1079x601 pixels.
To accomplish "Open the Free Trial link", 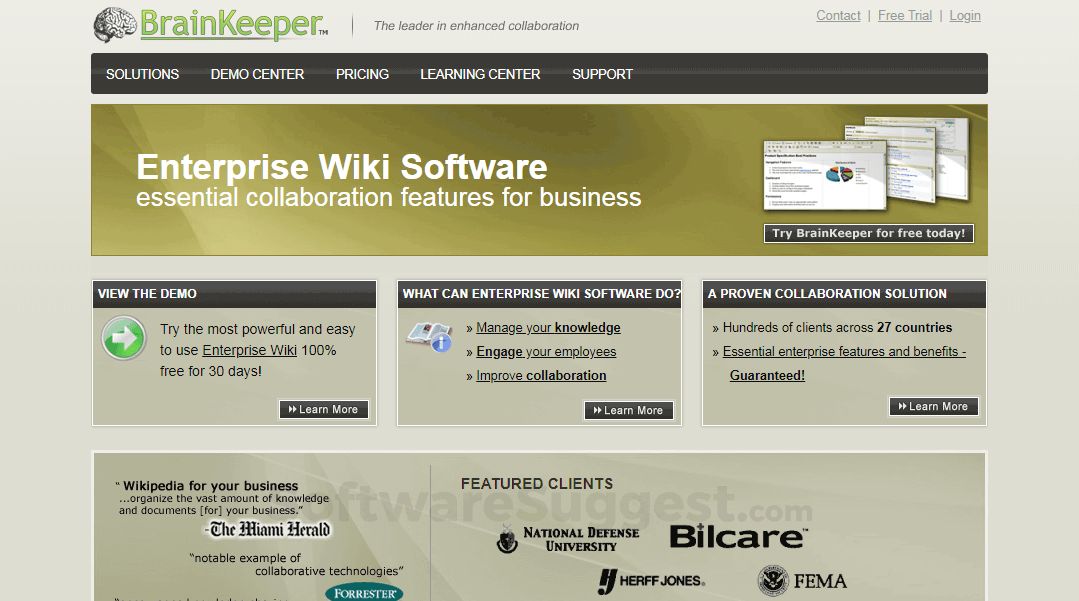I will click(904, 15).
